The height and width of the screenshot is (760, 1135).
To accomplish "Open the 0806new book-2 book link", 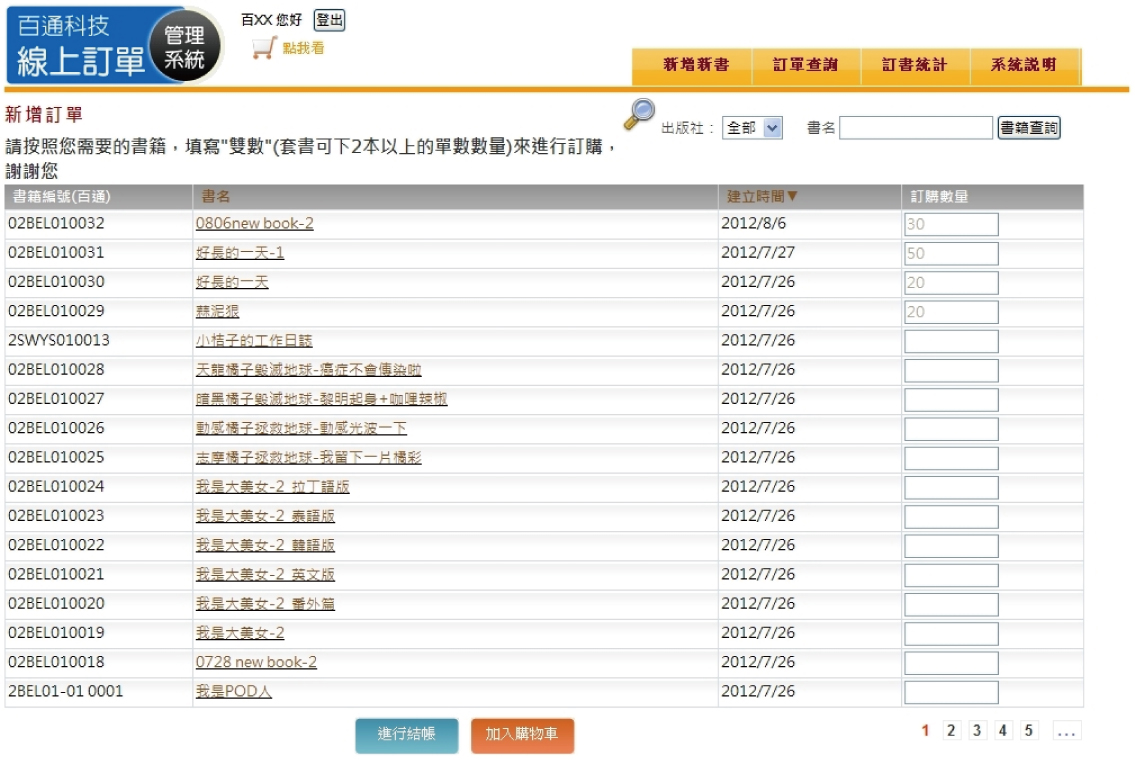I will pos(254,224).
